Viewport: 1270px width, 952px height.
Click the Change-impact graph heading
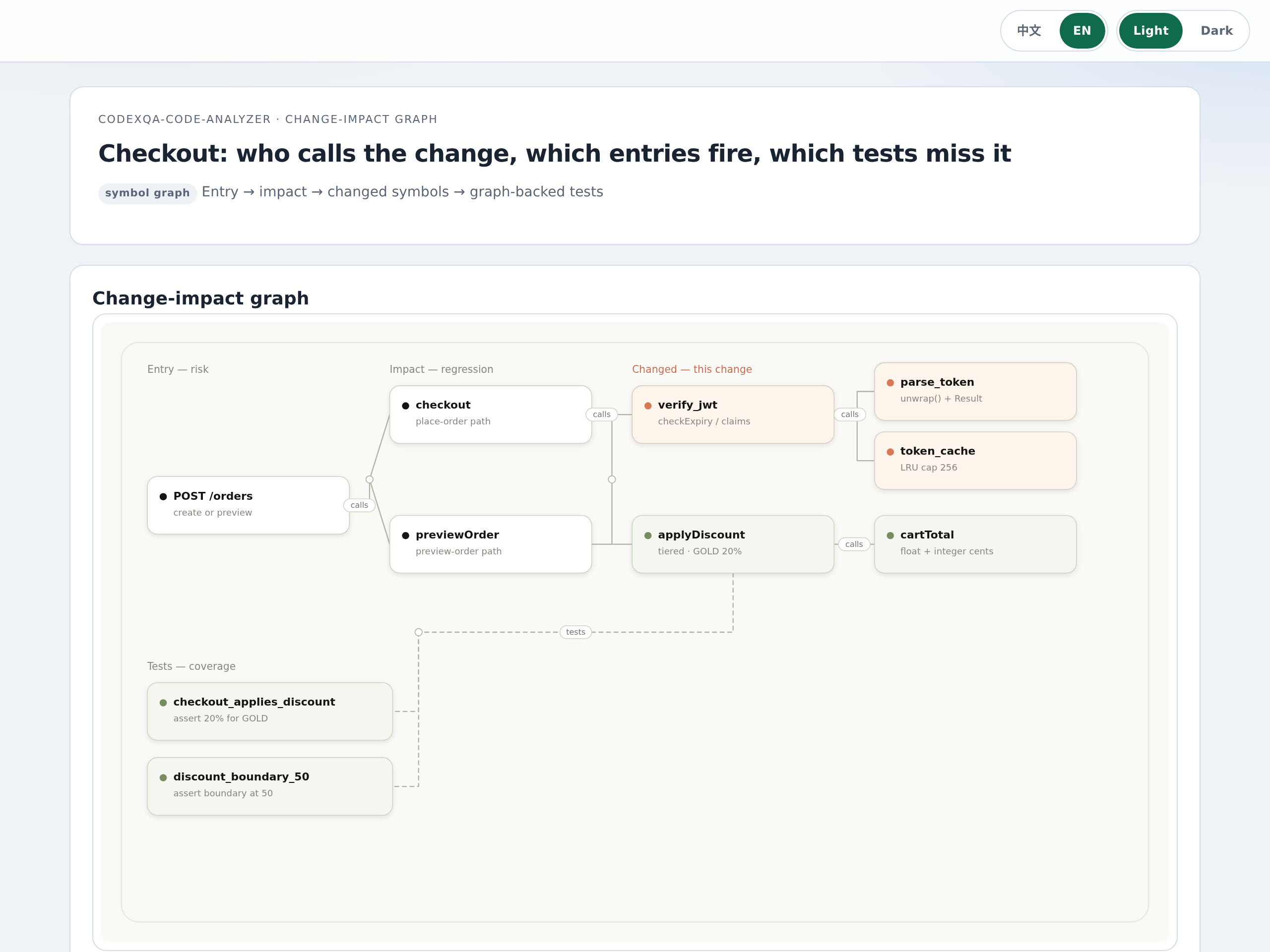coord(200,298)
